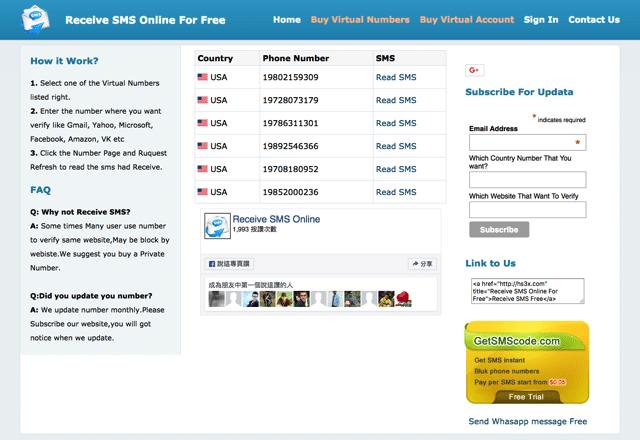Click the Subscribe button
Screen dimensions: 640x440
(499, 229)
